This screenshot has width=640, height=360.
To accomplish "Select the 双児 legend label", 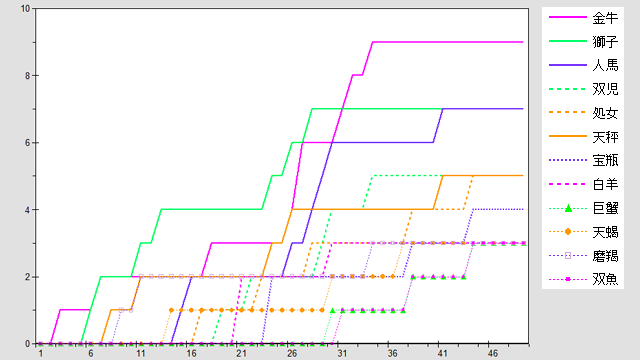I will point(605,89).
